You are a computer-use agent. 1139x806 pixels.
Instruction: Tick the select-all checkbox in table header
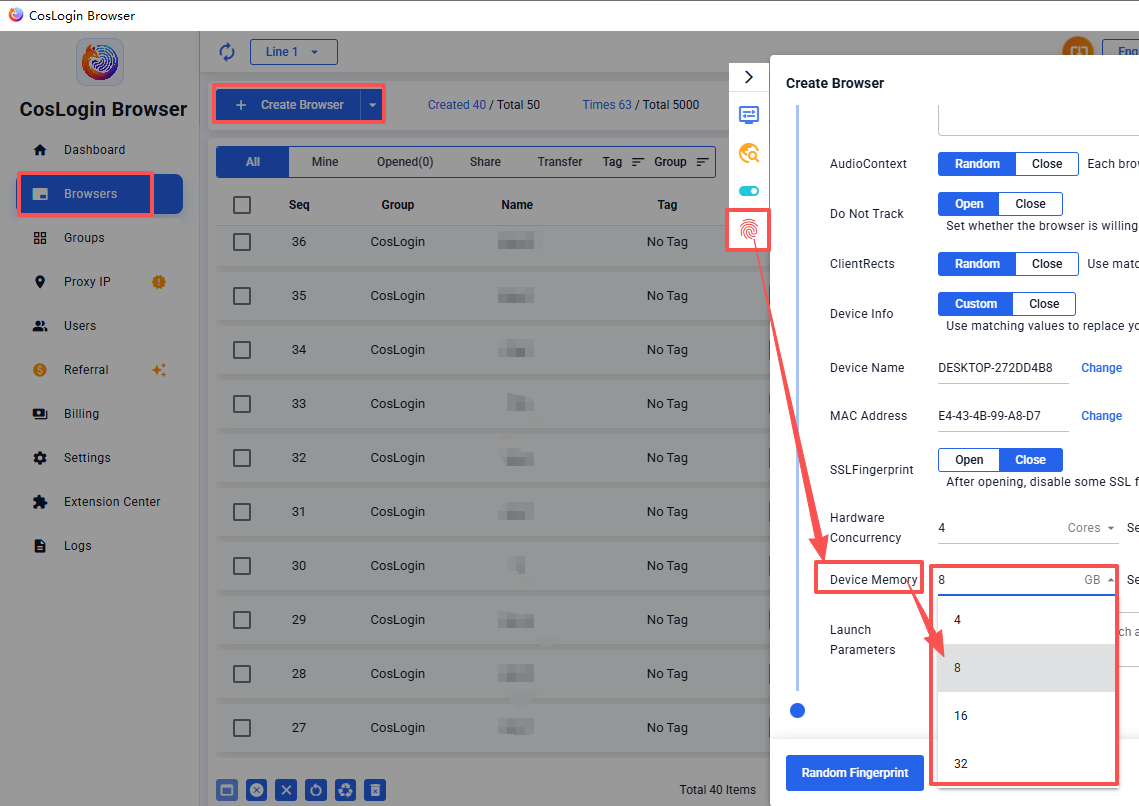tap(242, 205)
